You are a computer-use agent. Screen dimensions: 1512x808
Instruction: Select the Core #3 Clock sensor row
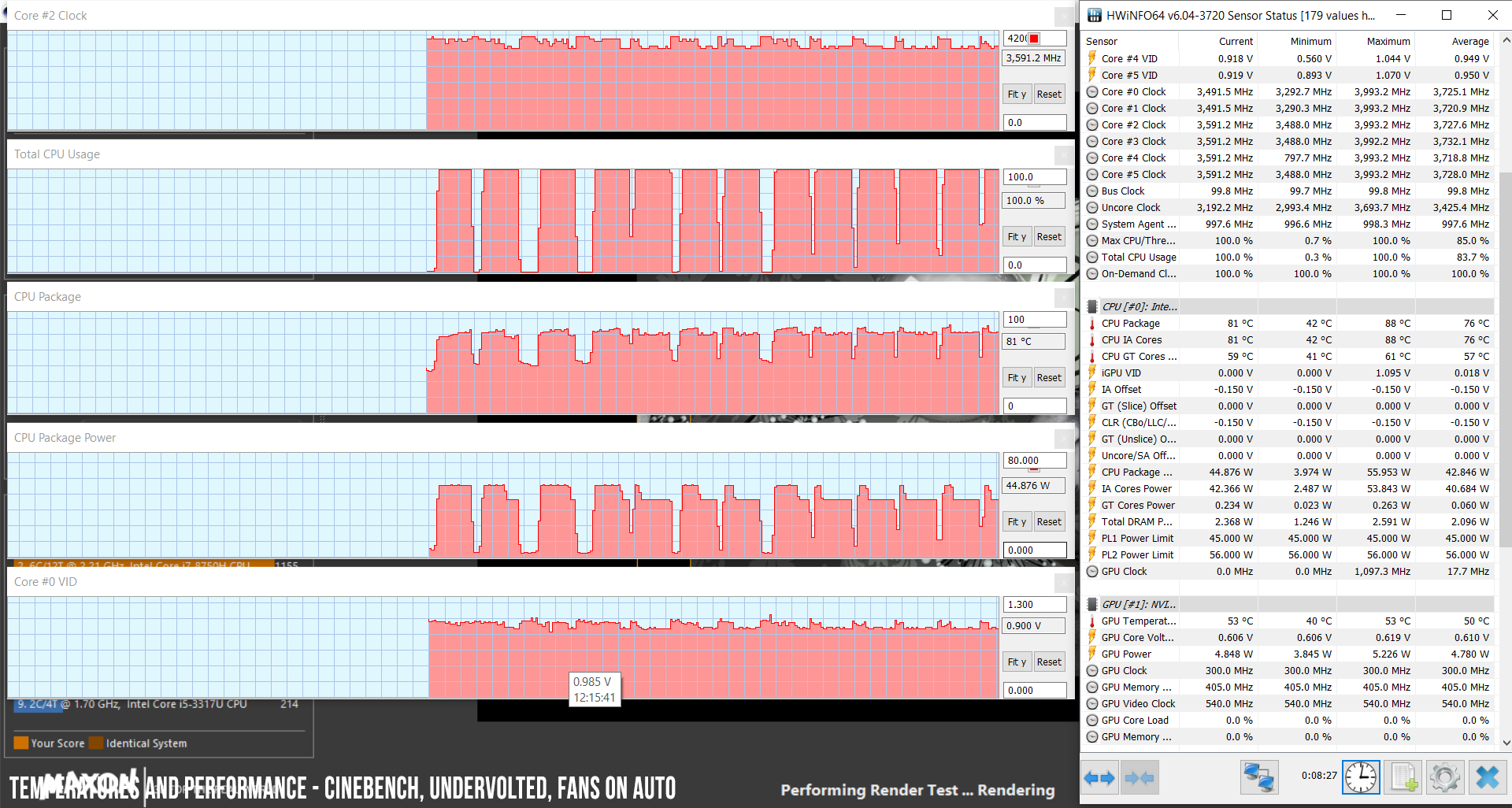1288,142
